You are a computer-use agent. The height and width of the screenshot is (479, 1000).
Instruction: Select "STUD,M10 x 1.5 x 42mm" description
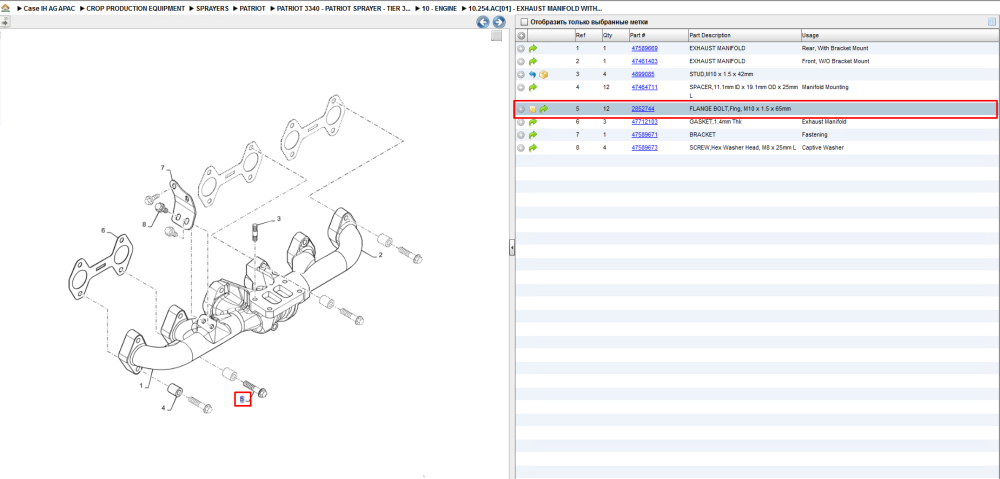coord(721,75)
